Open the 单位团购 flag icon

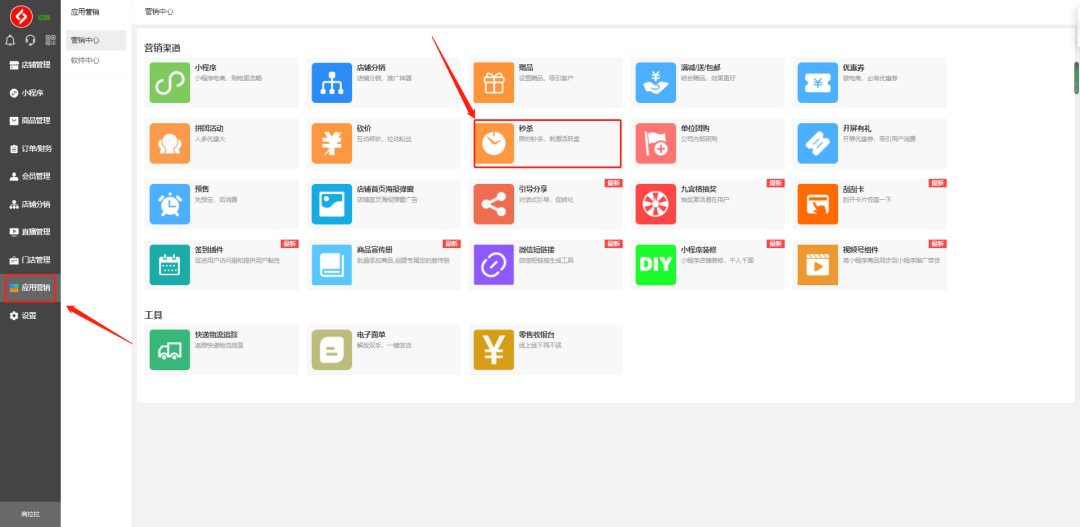[x=656, y=143]
